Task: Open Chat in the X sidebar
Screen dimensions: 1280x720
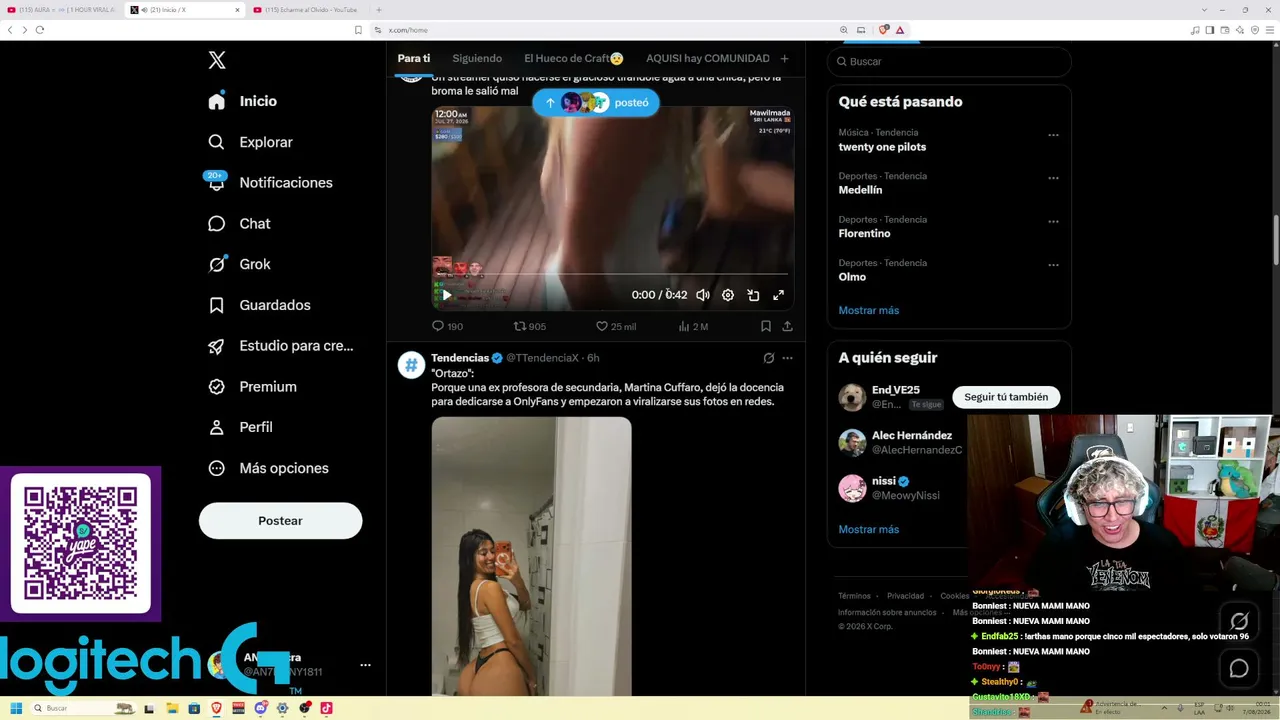Action: pyautogui.click(x=239, y=224)
